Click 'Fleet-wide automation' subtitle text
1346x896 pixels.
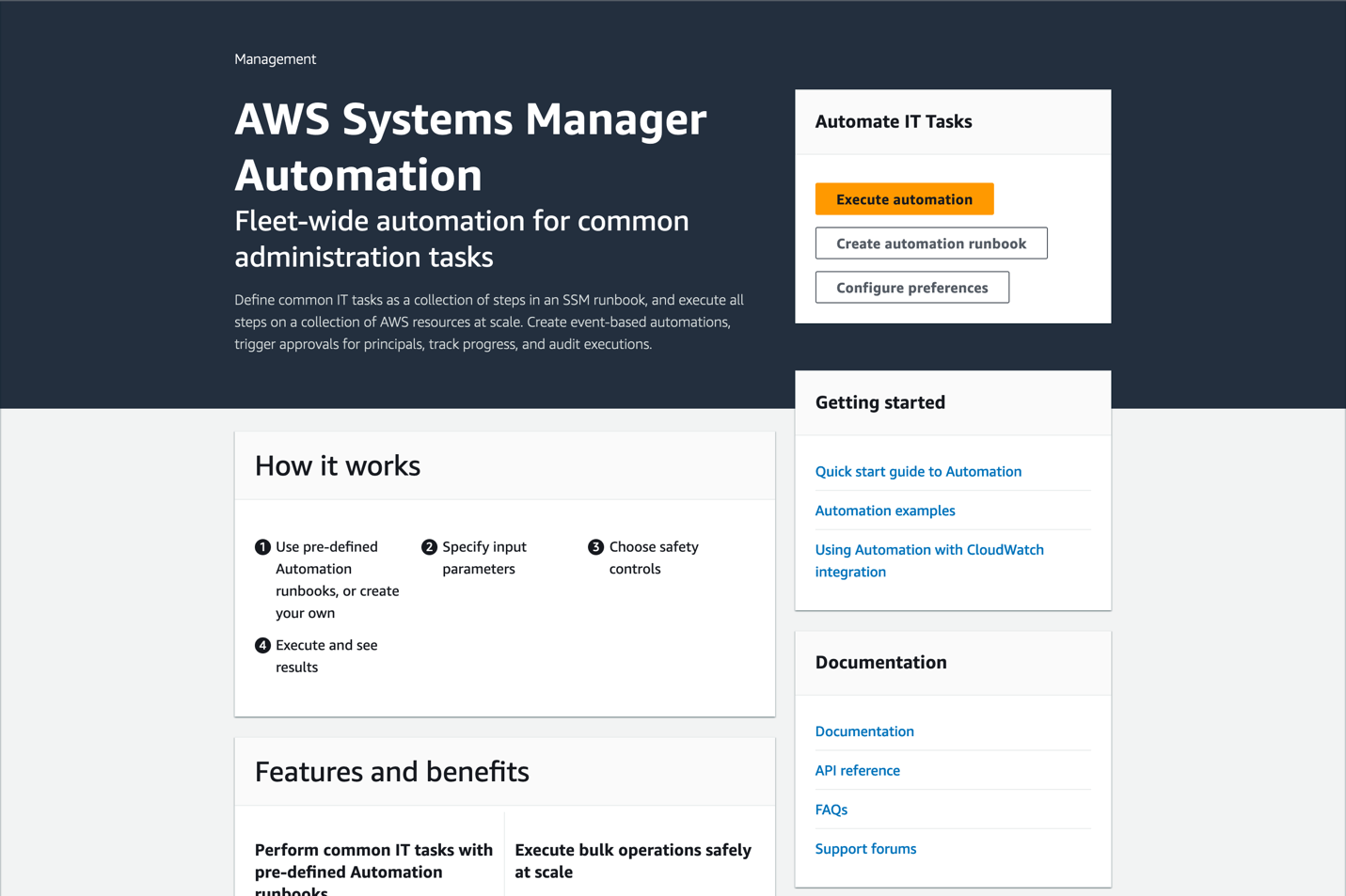pos(462,239)
